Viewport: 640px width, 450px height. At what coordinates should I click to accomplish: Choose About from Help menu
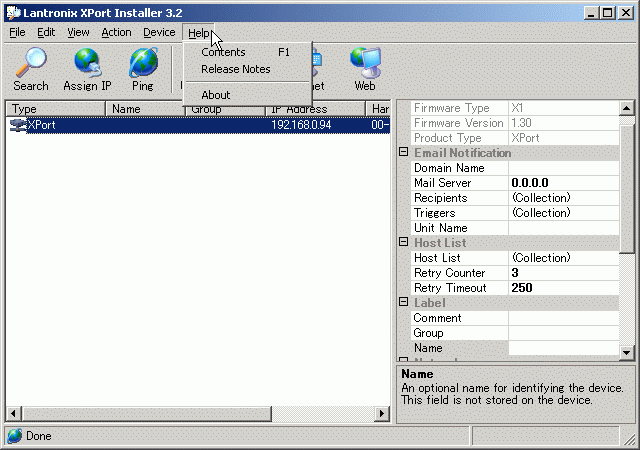coord(247,95)
